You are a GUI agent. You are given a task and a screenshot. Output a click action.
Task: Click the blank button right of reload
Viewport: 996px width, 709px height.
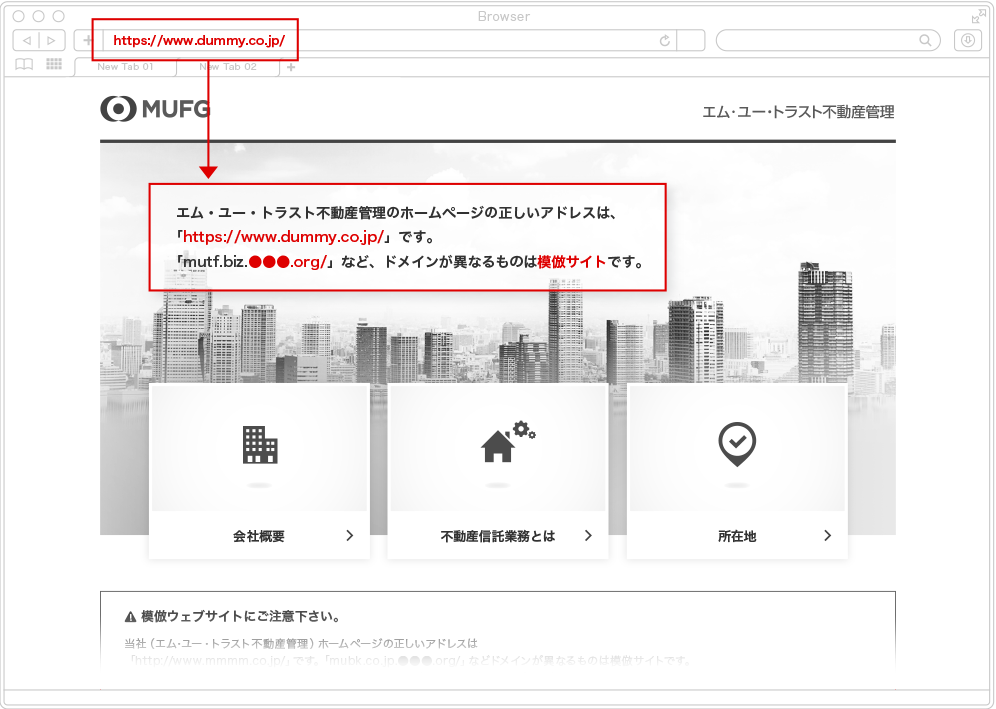tap(691, 41)
